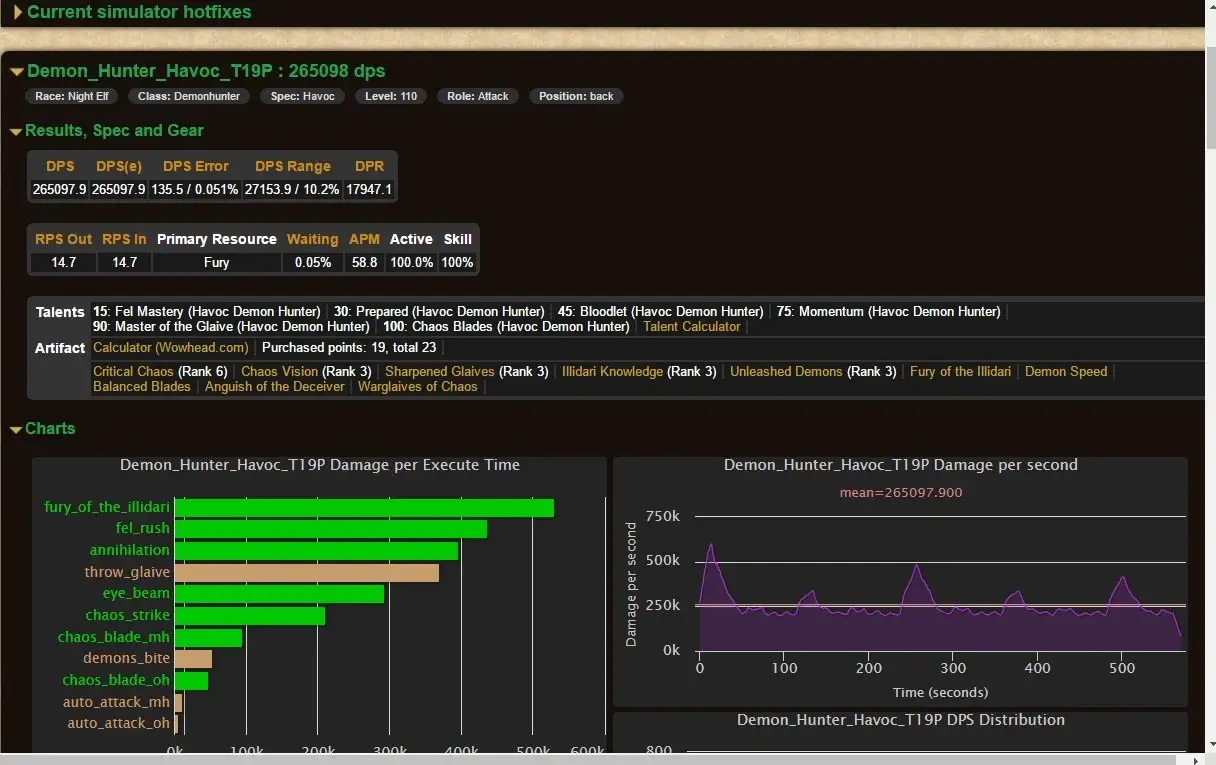
Task: Click the Unleashed Demons artifact trait
Action: pyautogui.click(x=786, y=371)
